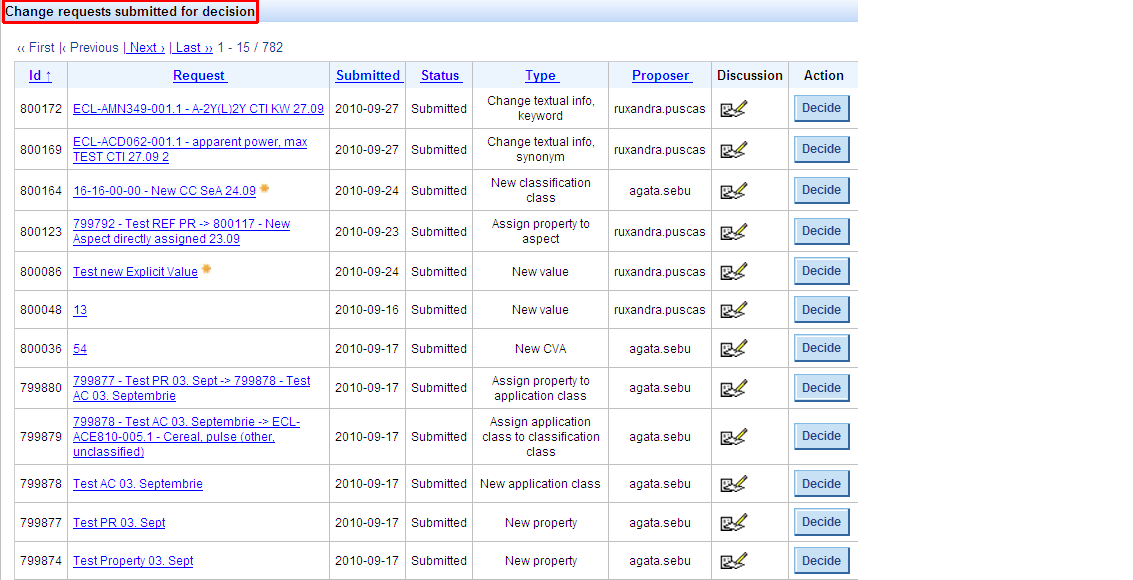Open discussion icon for request 799874

click(734, 561)
